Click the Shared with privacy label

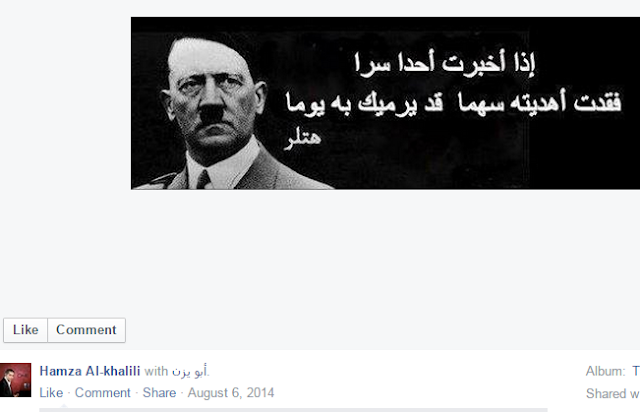point(613,394)
